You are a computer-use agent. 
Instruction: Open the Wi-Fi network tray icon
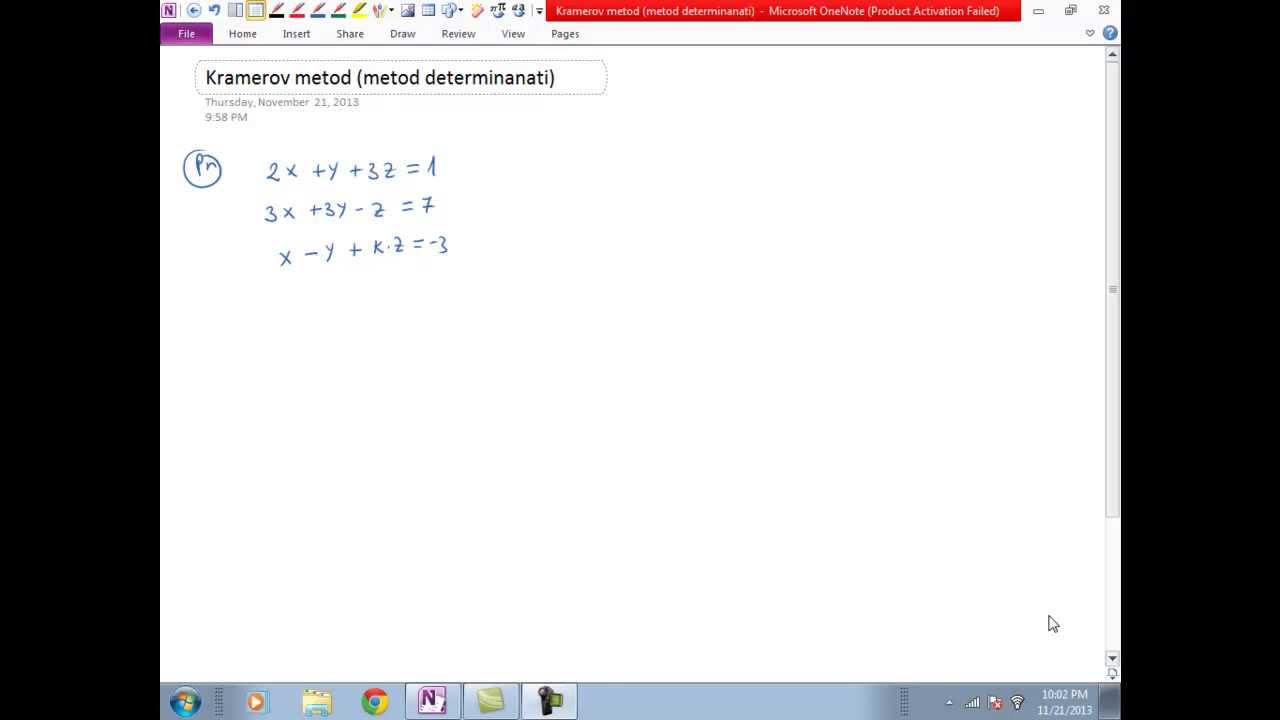point(1018,703)
